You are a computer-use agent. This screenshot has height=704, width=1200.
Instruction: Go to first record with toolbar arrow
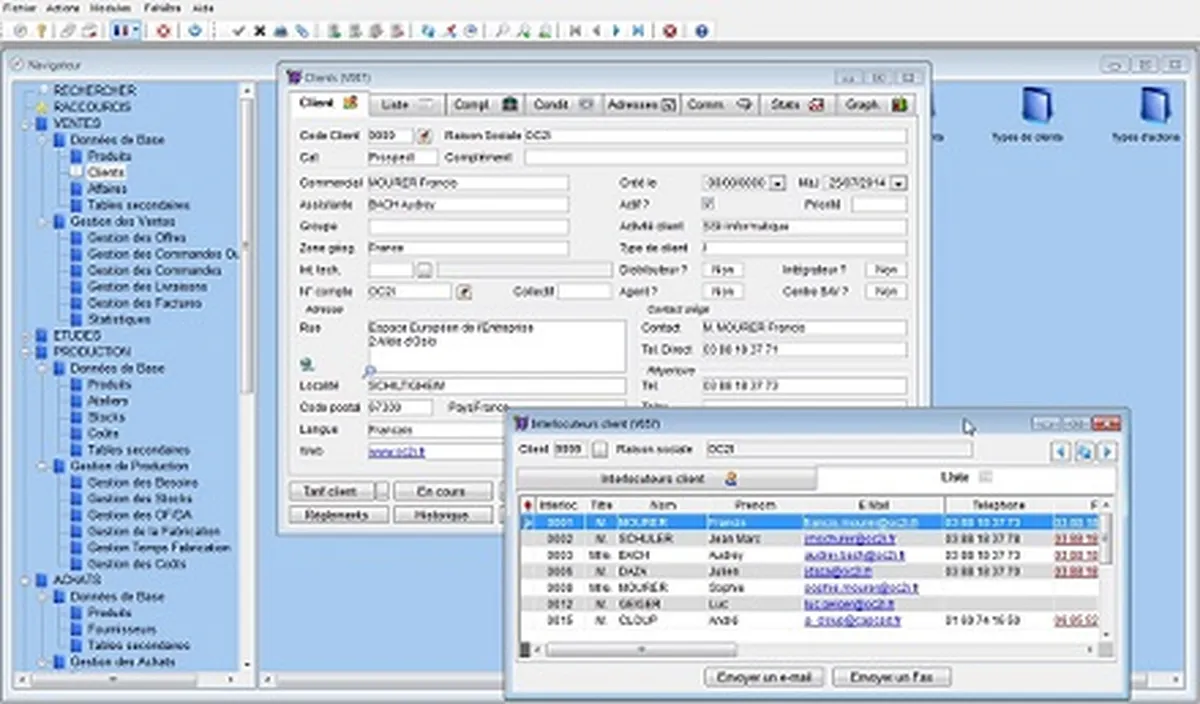pos(575,31)
